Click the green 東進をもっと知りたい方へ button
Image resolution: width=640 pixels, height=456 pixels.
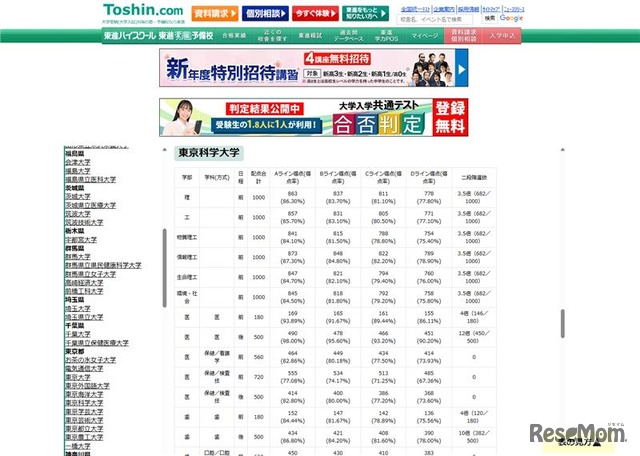(x=366, y=13)
